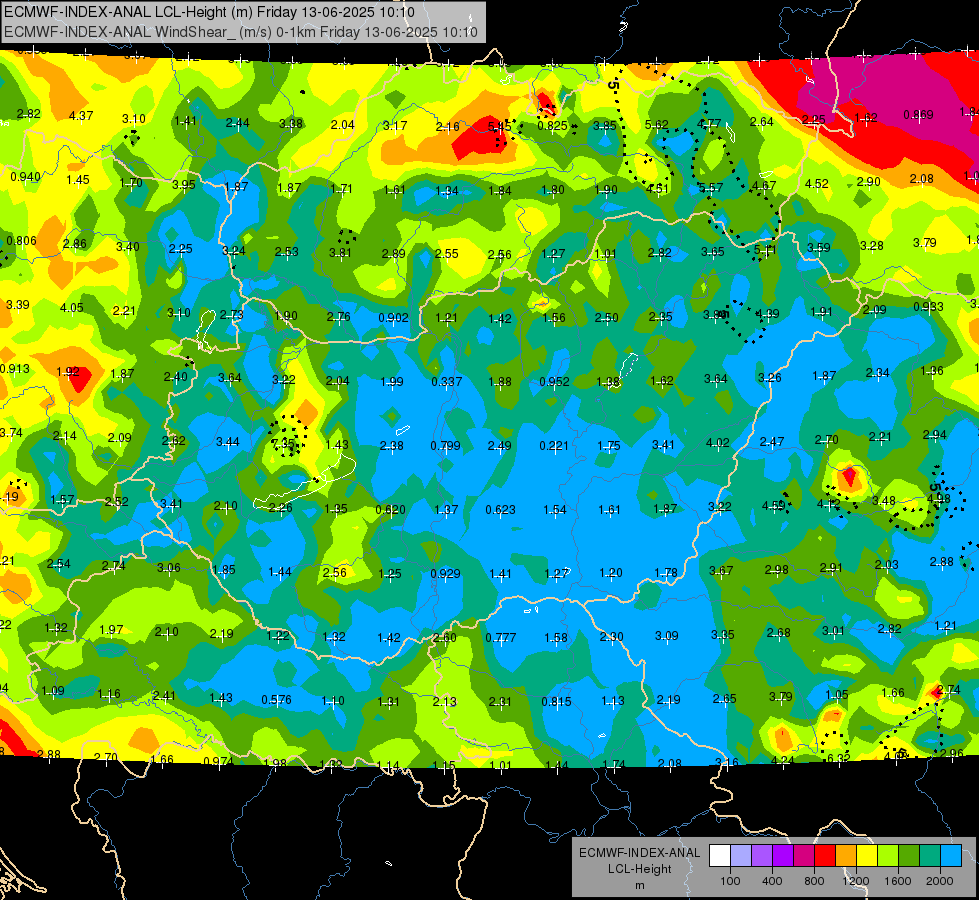Click the legend label 'LCL-Height'
The image size is (979, 900).
pos(639,869)
